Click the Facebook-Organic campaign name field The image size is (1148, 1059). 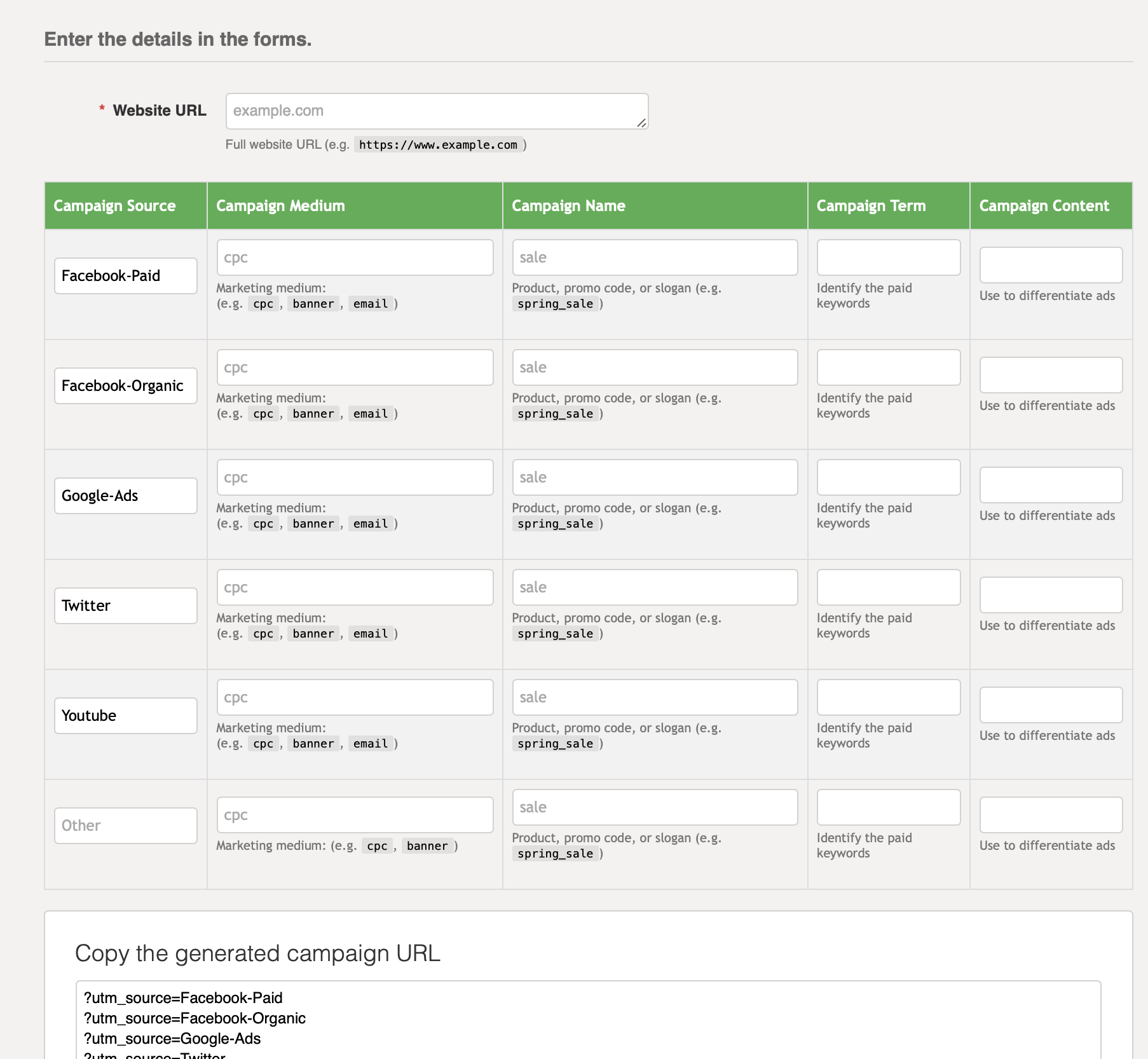coord(654,367)
